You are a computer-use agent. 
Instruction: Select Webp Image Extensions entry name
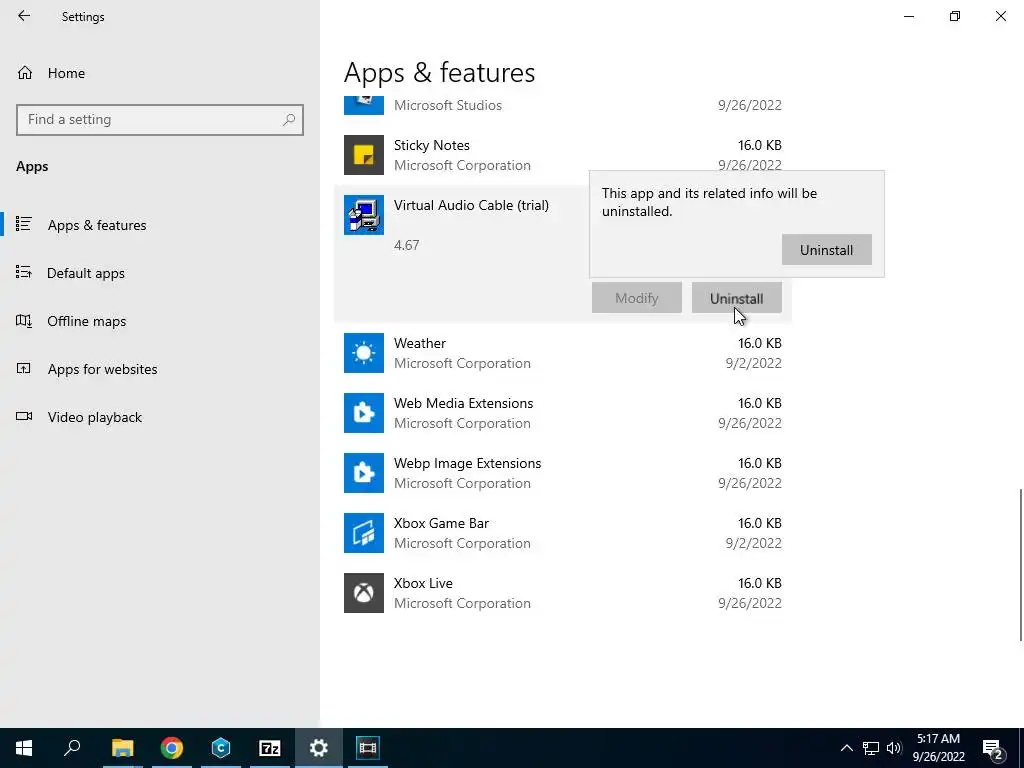click(468, 464)
